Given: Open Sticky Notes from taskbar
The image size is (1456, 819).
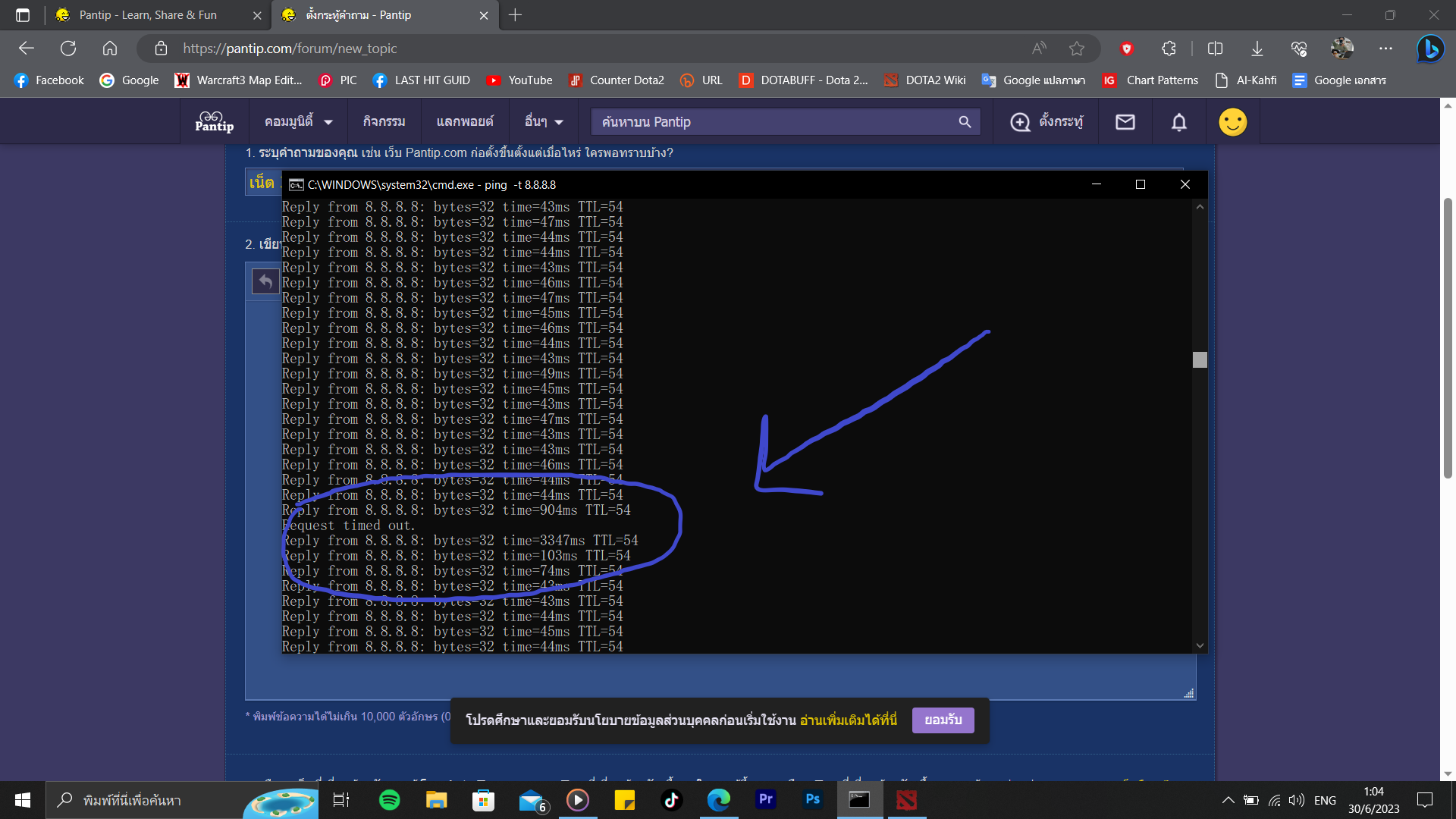Looking at the screenshot, I should pyautogui.click(x=625, y=800).
